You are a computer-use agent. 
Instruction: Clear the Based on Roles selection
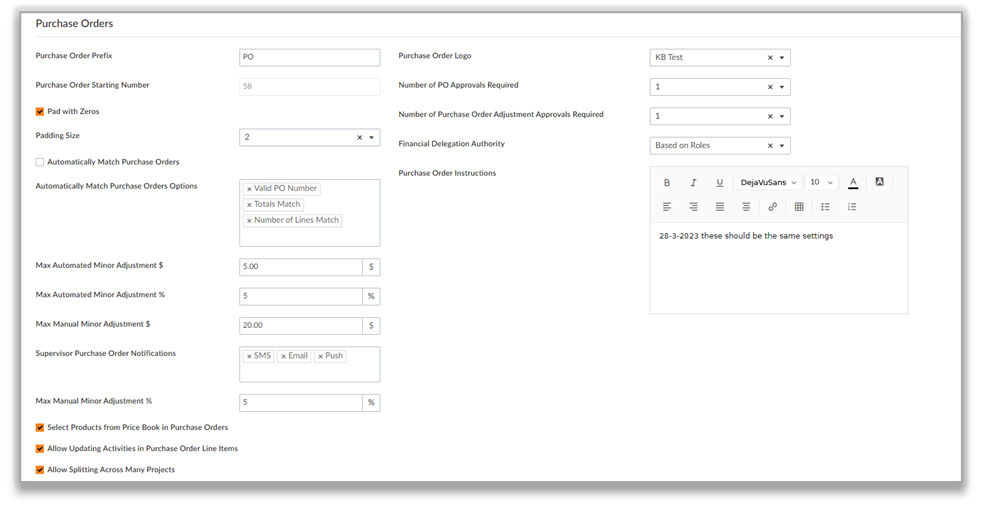[770, 146]
